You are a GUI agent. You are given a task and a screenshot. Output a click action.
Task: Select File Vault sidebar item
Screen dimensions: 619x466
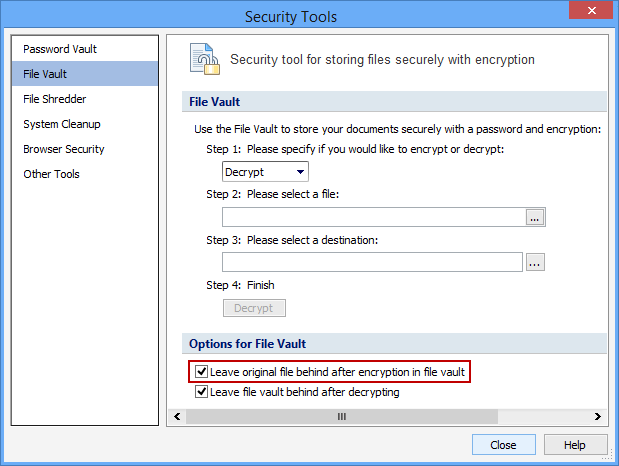[x=45, y=74]
